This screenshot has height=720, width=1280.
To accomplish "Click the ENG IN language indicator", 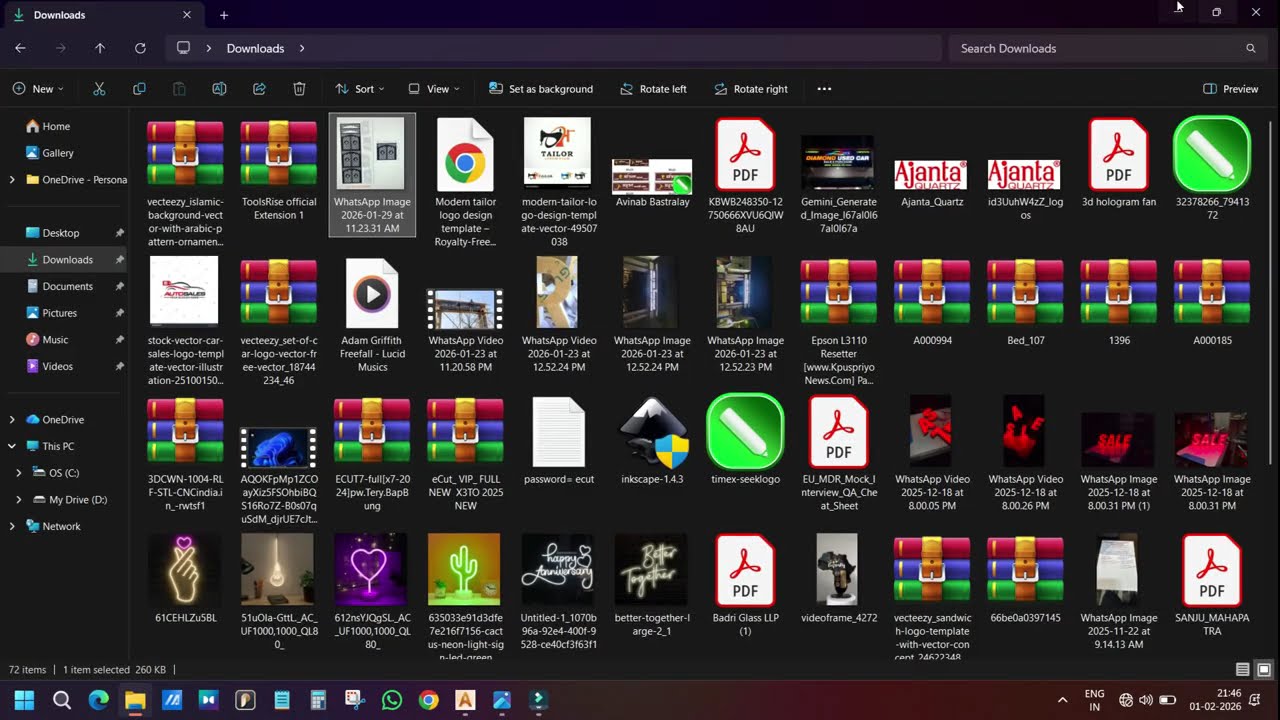I will coord(1094,700).
